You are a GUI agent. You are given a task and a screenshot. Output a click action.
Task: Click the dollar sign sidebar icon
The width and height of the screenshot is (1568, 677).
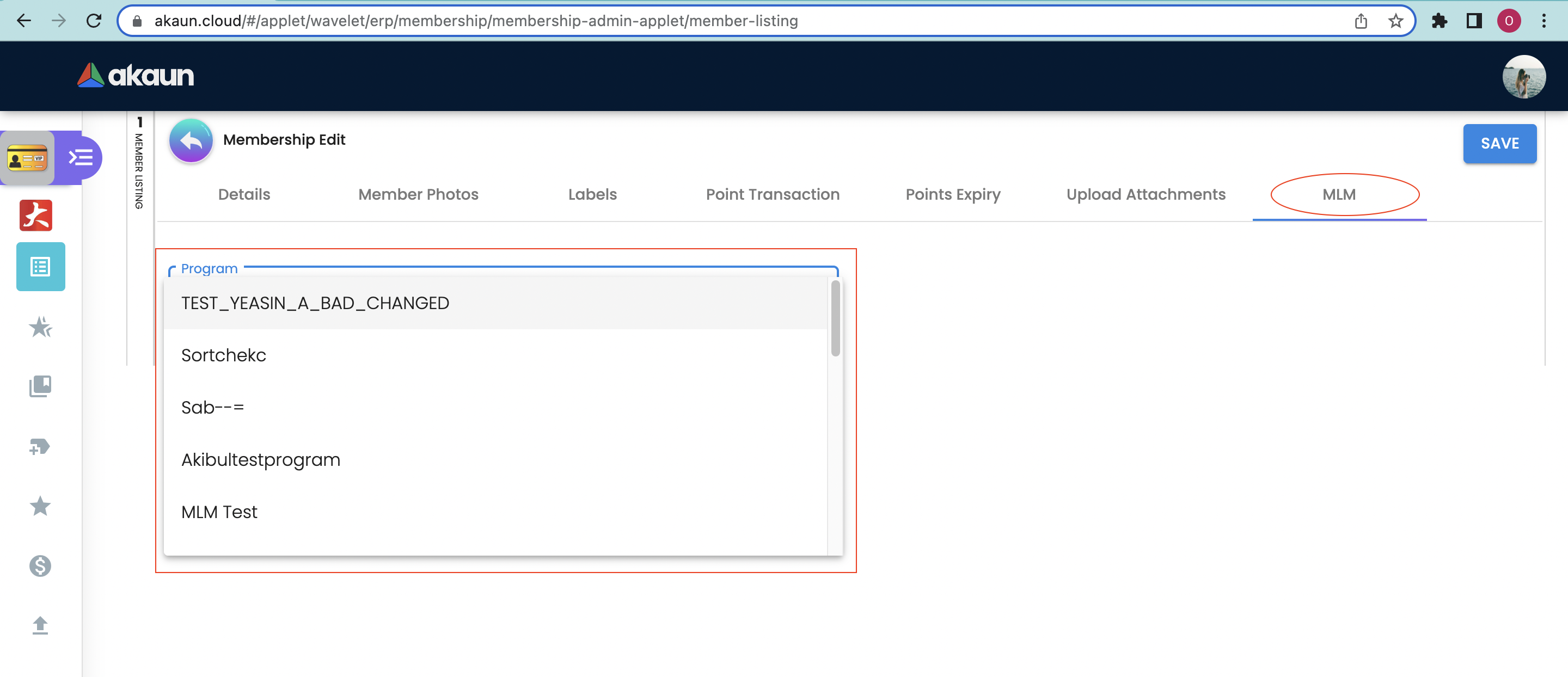click(x=40, y=565)
